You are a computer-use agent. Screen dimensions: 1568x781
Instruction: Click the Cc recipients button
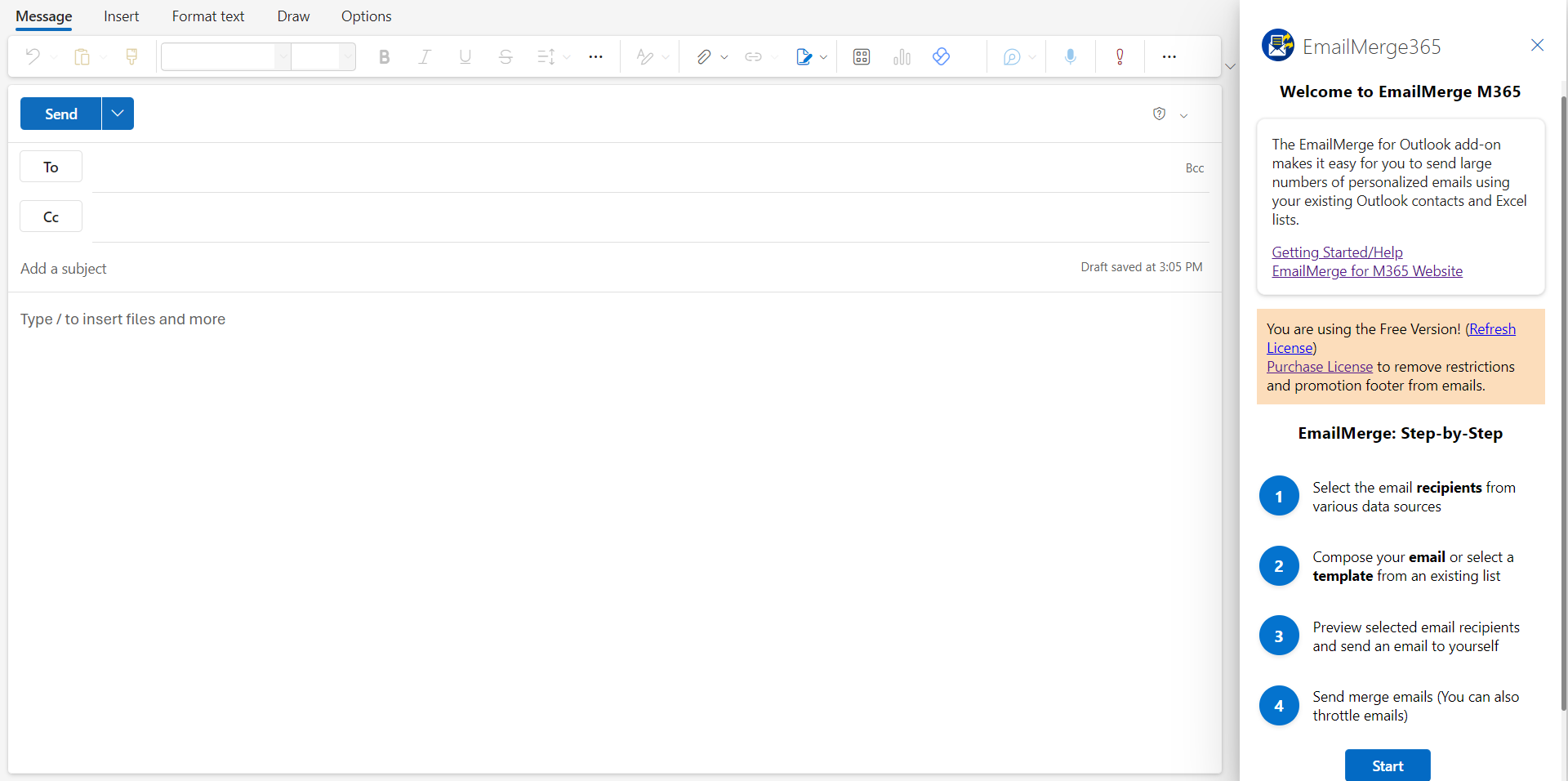tap(51, 216)
